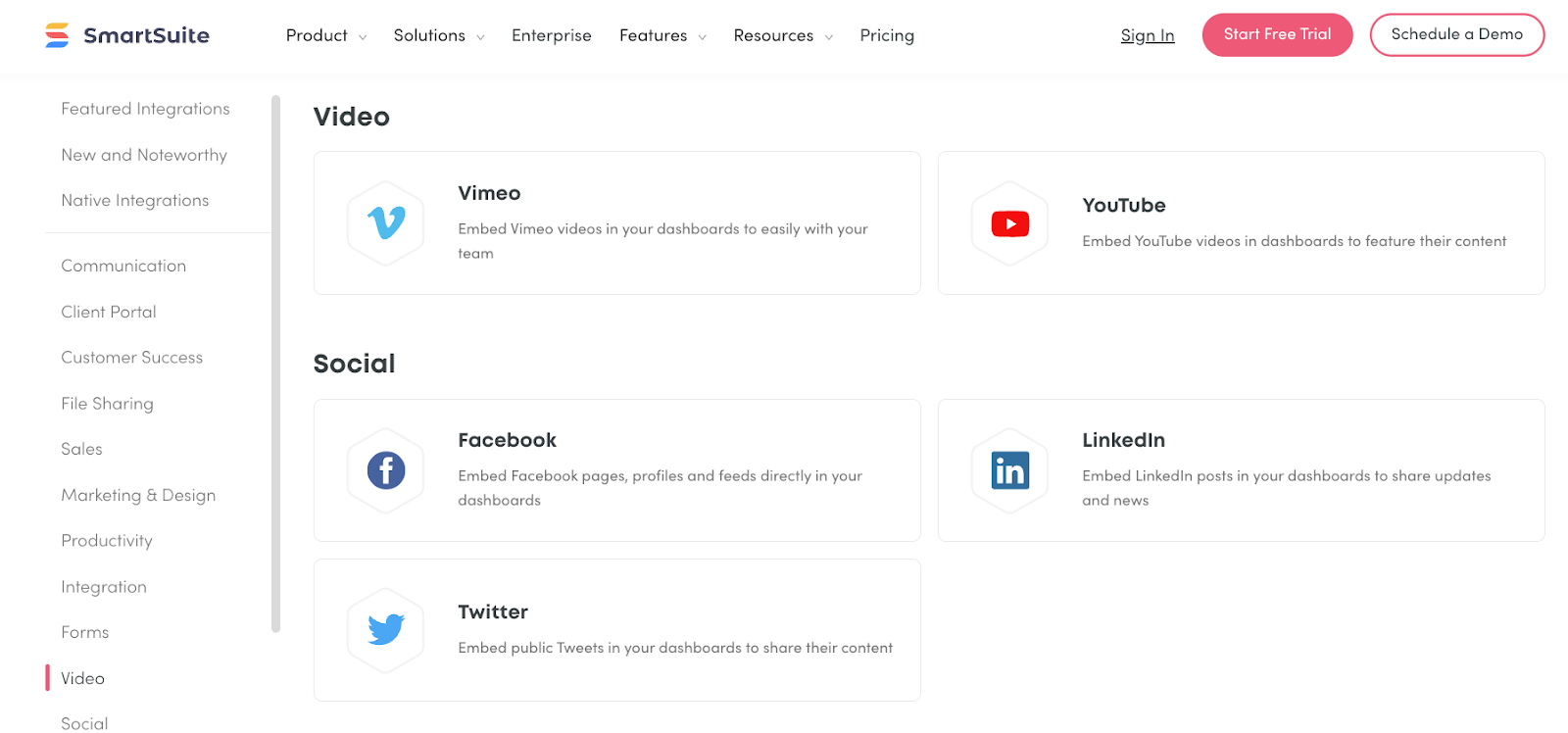The image size is (1568, 733).
Task: Click the YouTube play logo icon
Action: [1010, 224]
